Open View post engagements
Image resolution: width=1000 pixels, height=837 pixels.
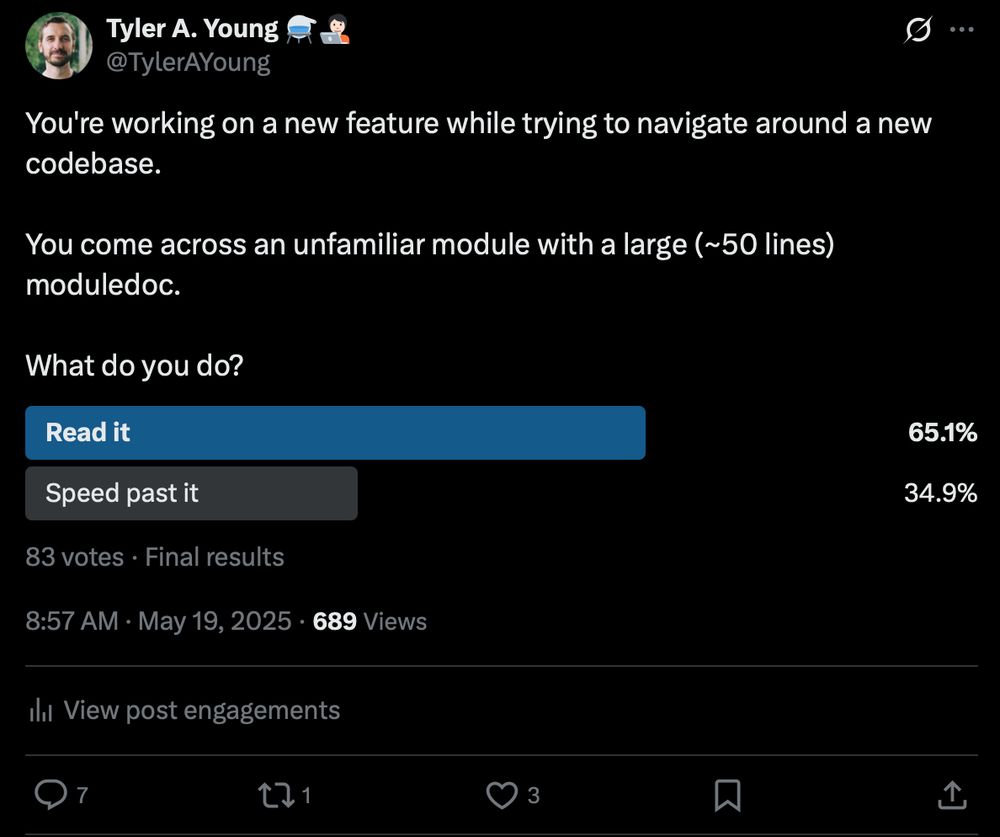tap(201, 710)
